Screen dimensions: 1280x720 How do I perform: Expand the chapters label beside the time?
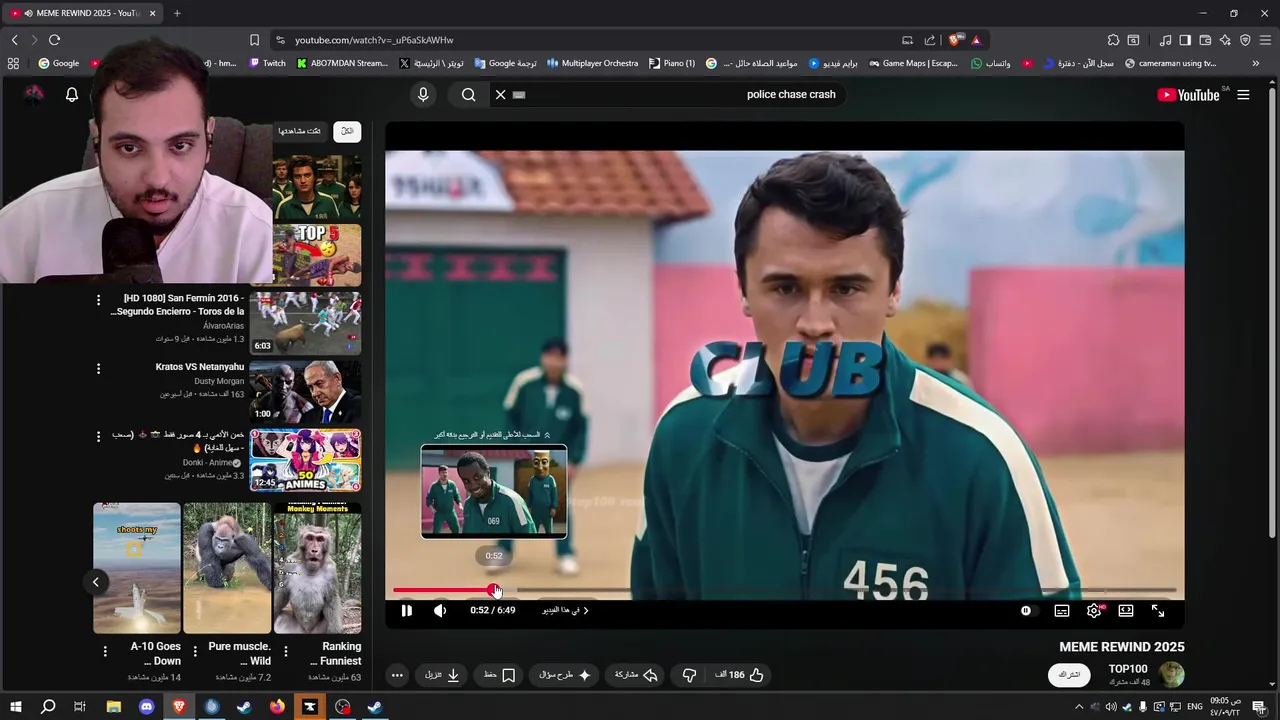click(x=566, y=610)
